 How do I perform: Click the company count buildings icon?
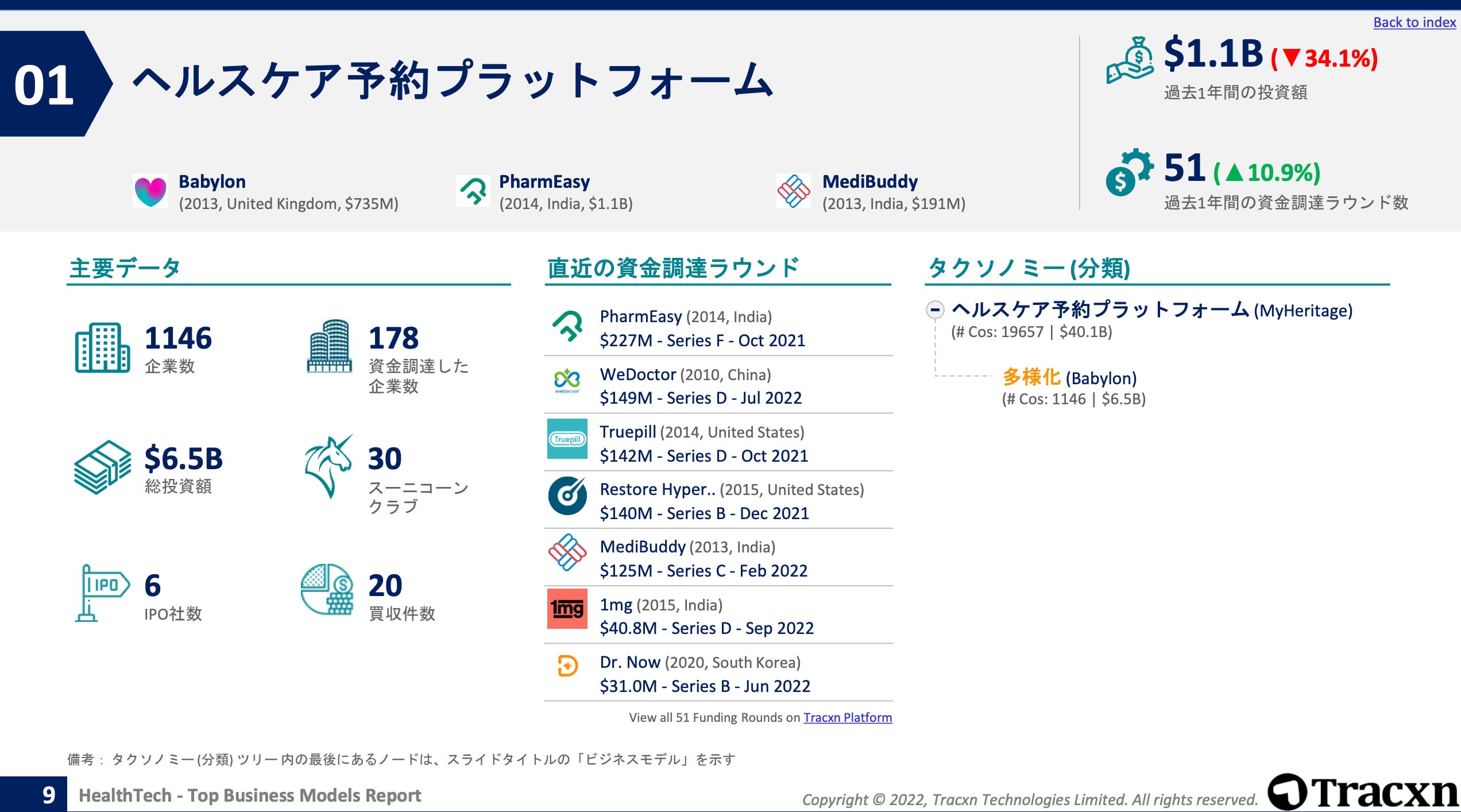tap(102, 347)
